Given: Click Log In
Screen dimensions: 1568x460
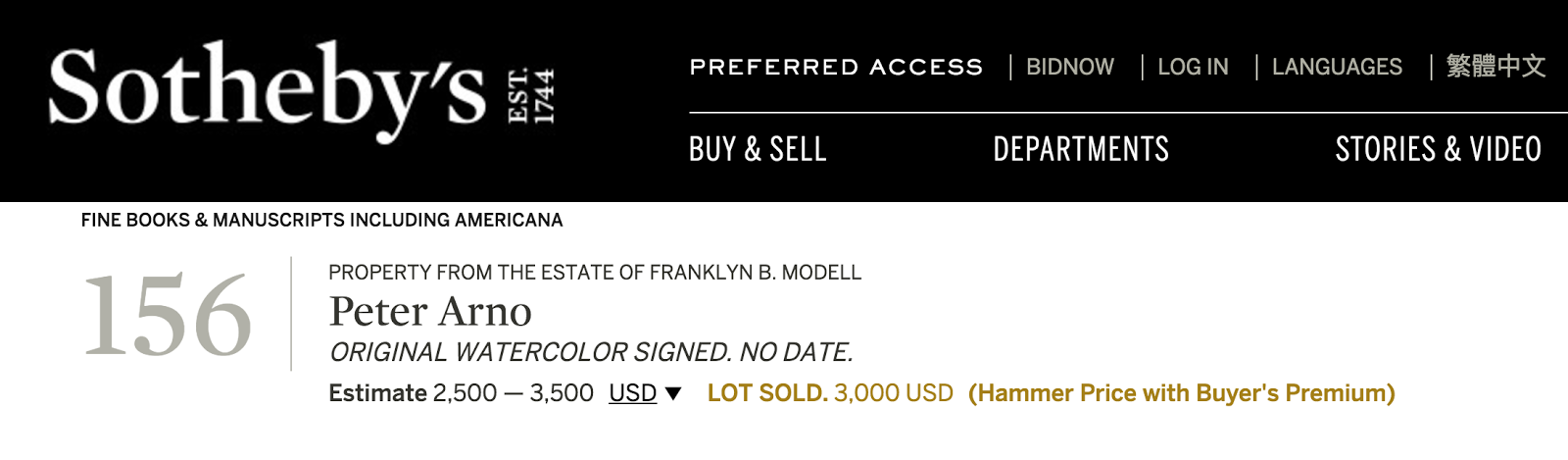Looking at the screenshot, I should [1193, 67].
